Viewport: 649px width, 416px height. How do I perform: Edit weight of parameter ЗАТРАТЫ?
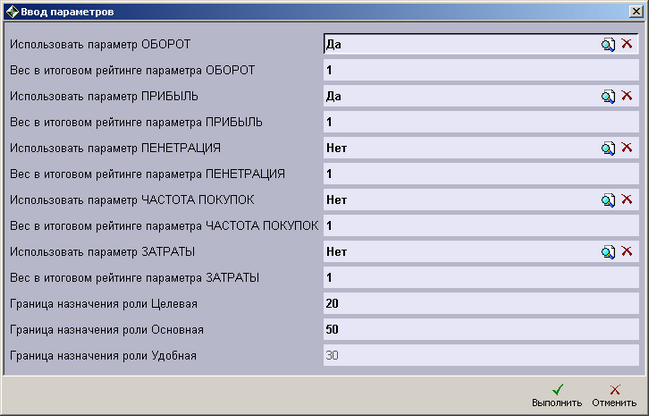(481, 278)
